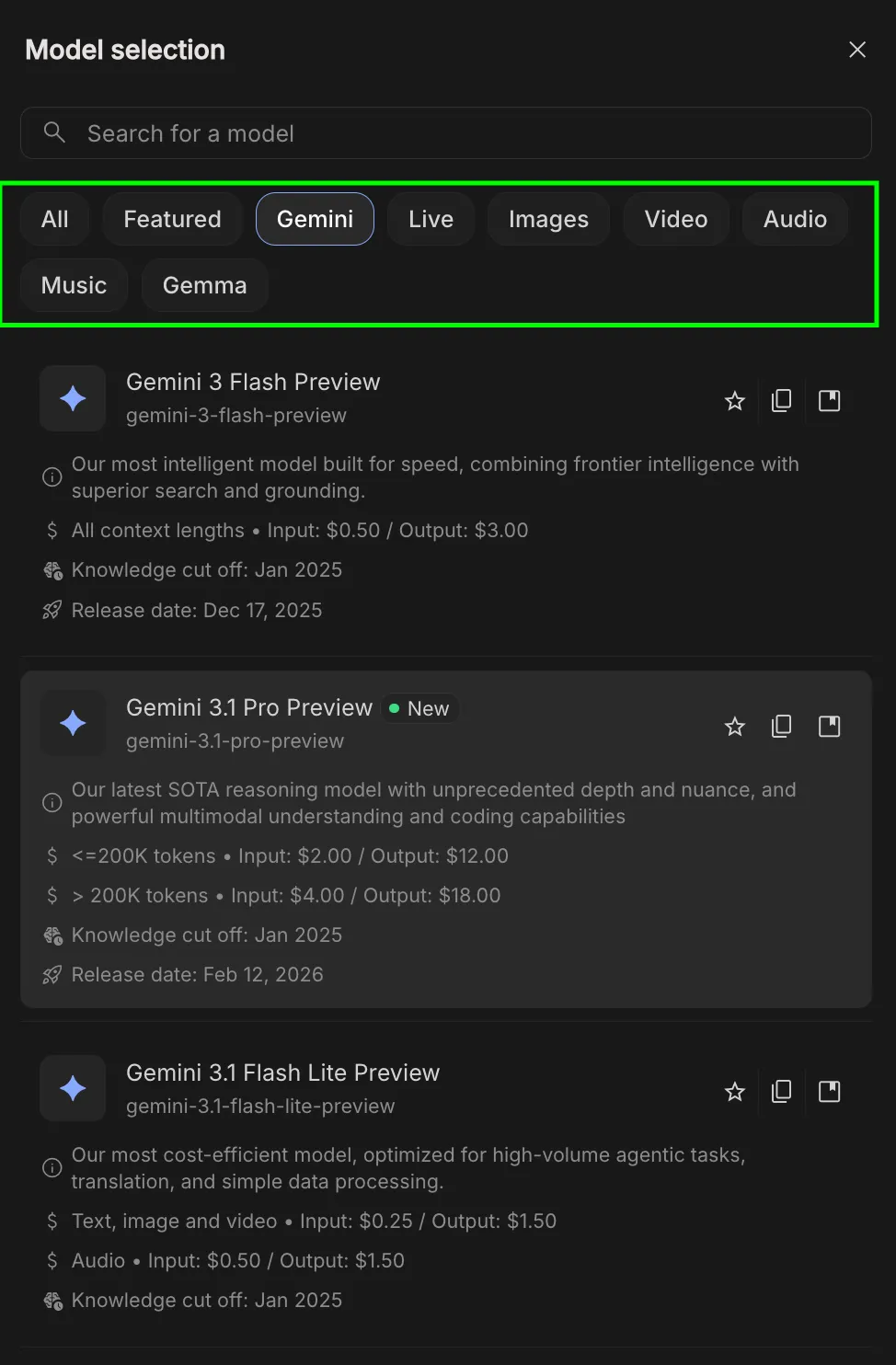Viewport: 896px width, 1365px height.
Task: Show Images models
Action: (548, 219)
